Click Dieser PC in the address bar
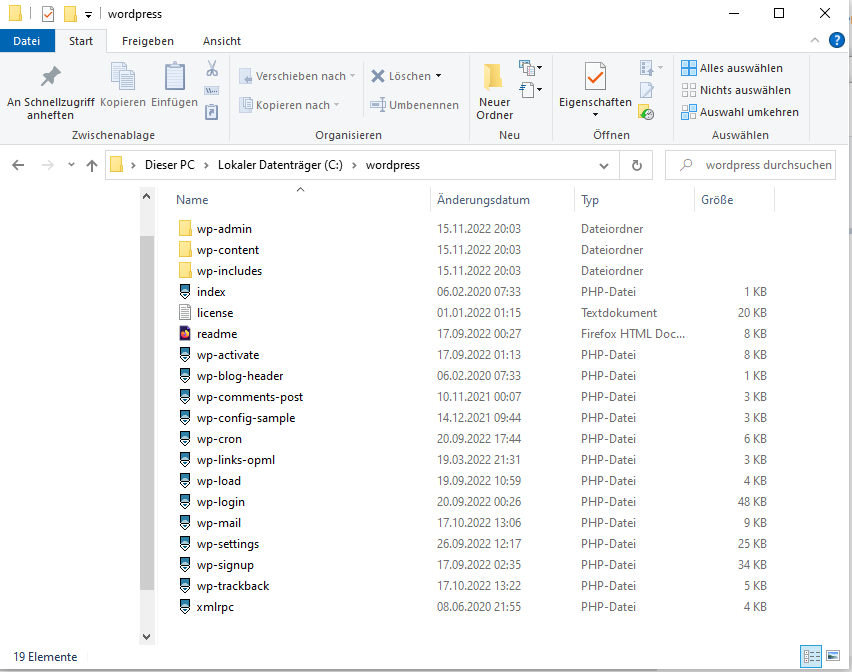 [x=170, y=165]
